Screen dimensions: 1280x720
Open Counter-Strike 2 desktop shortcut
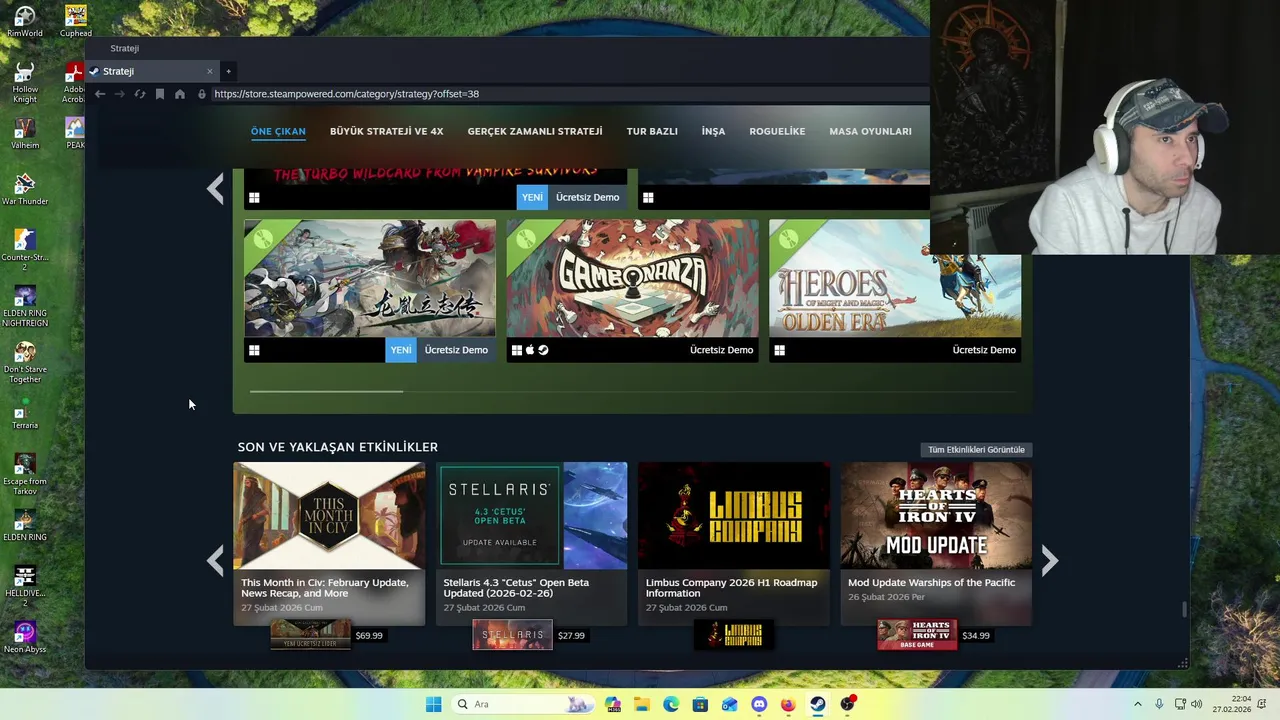pos(25,250)
